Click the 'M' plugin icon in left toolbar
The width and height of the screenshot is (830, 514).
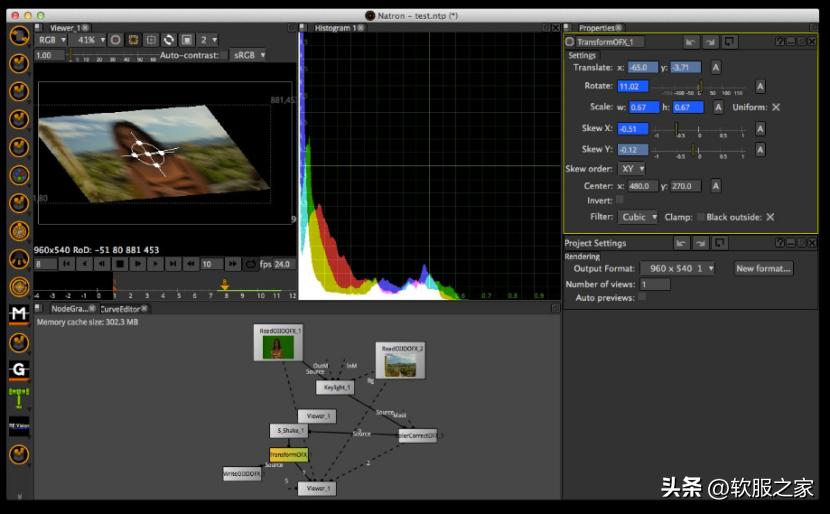(x=18, y=314)
